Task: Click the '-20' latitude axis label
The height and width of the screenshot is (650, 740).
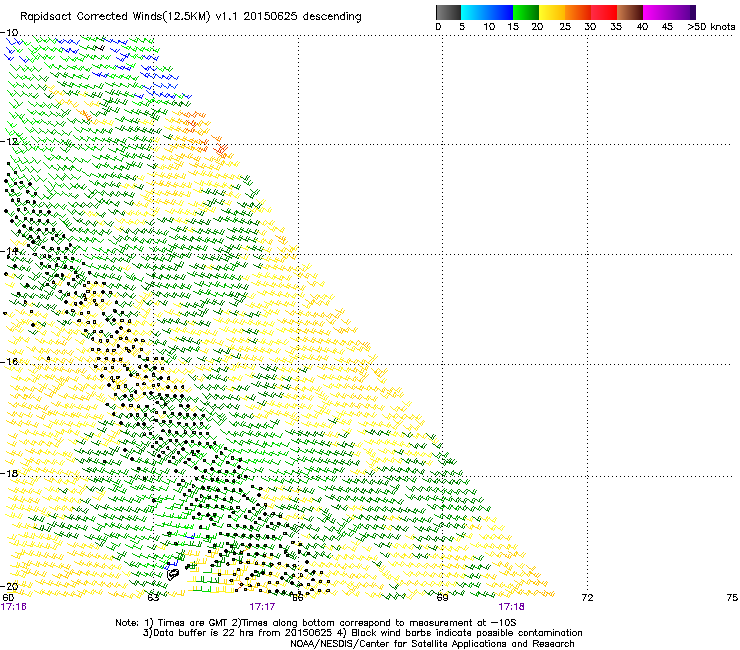Action: [9, 586]
